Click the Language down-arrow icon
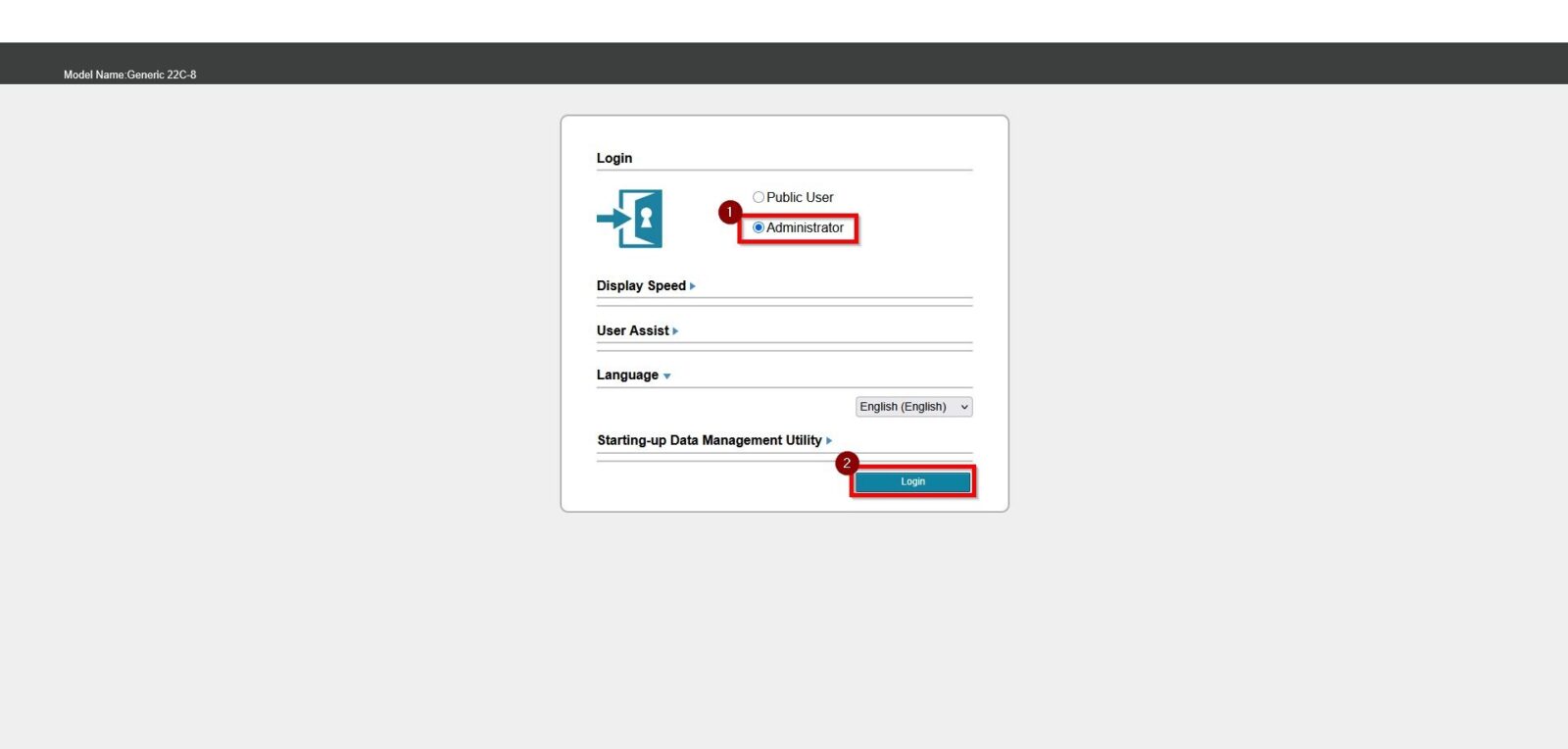Image resolution: width=1568 pixels, height=749 pixels. tap(667, 376)
